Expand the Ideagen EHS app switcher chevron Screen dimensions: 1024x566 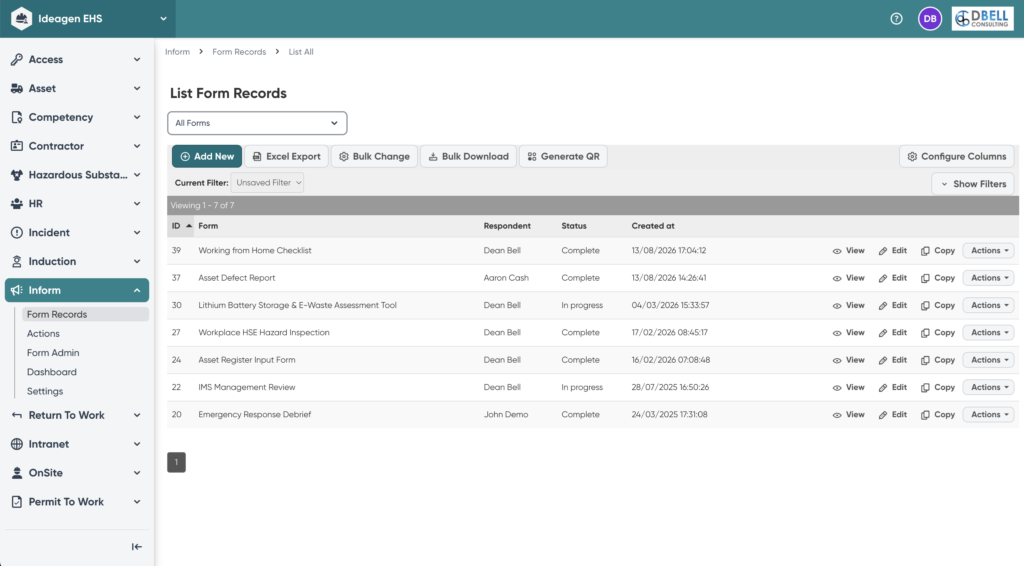coord(163,19)
